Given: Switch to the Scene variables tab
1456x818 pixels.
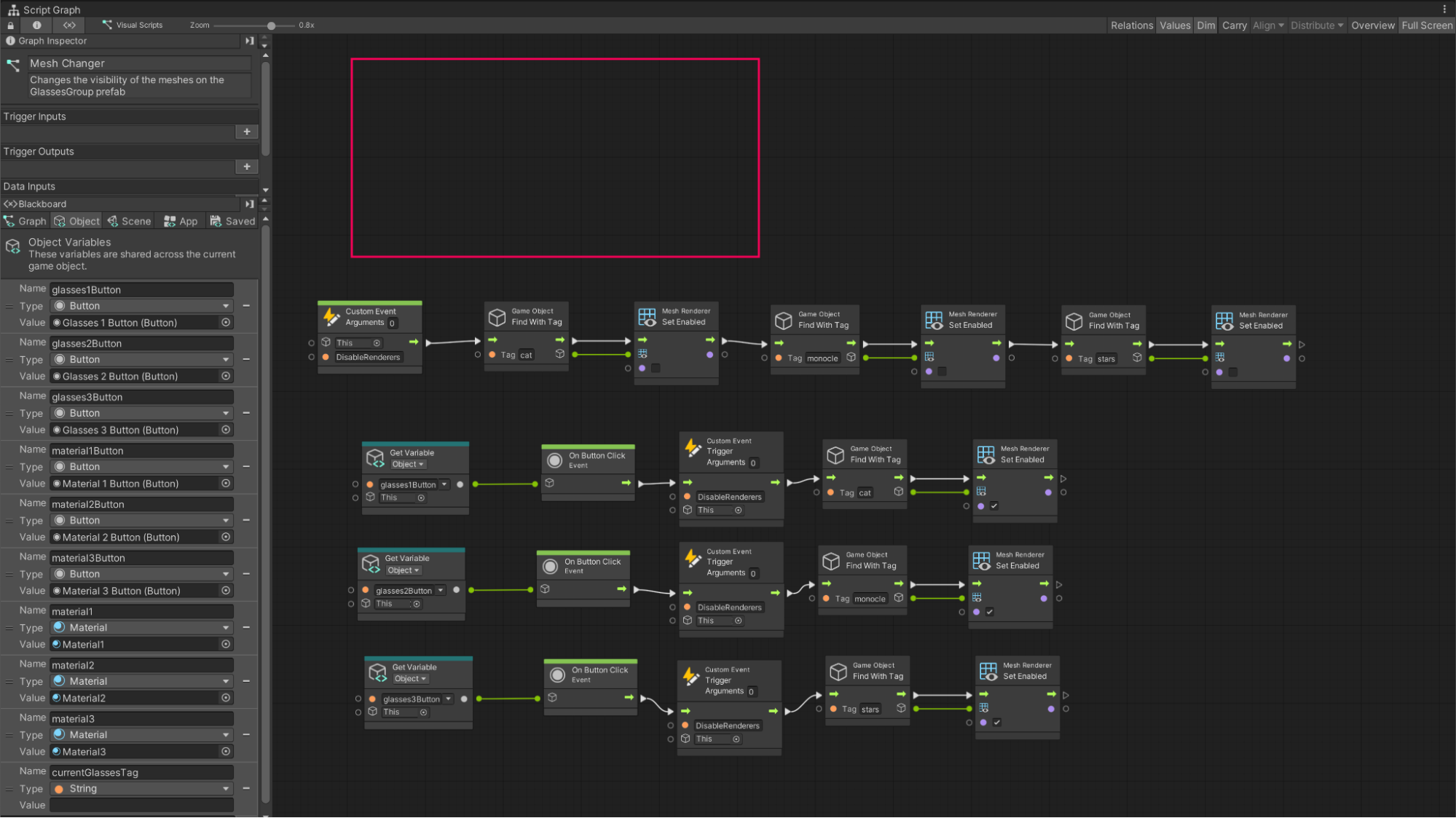Looking at the screenshot, I should coord(129,221).
